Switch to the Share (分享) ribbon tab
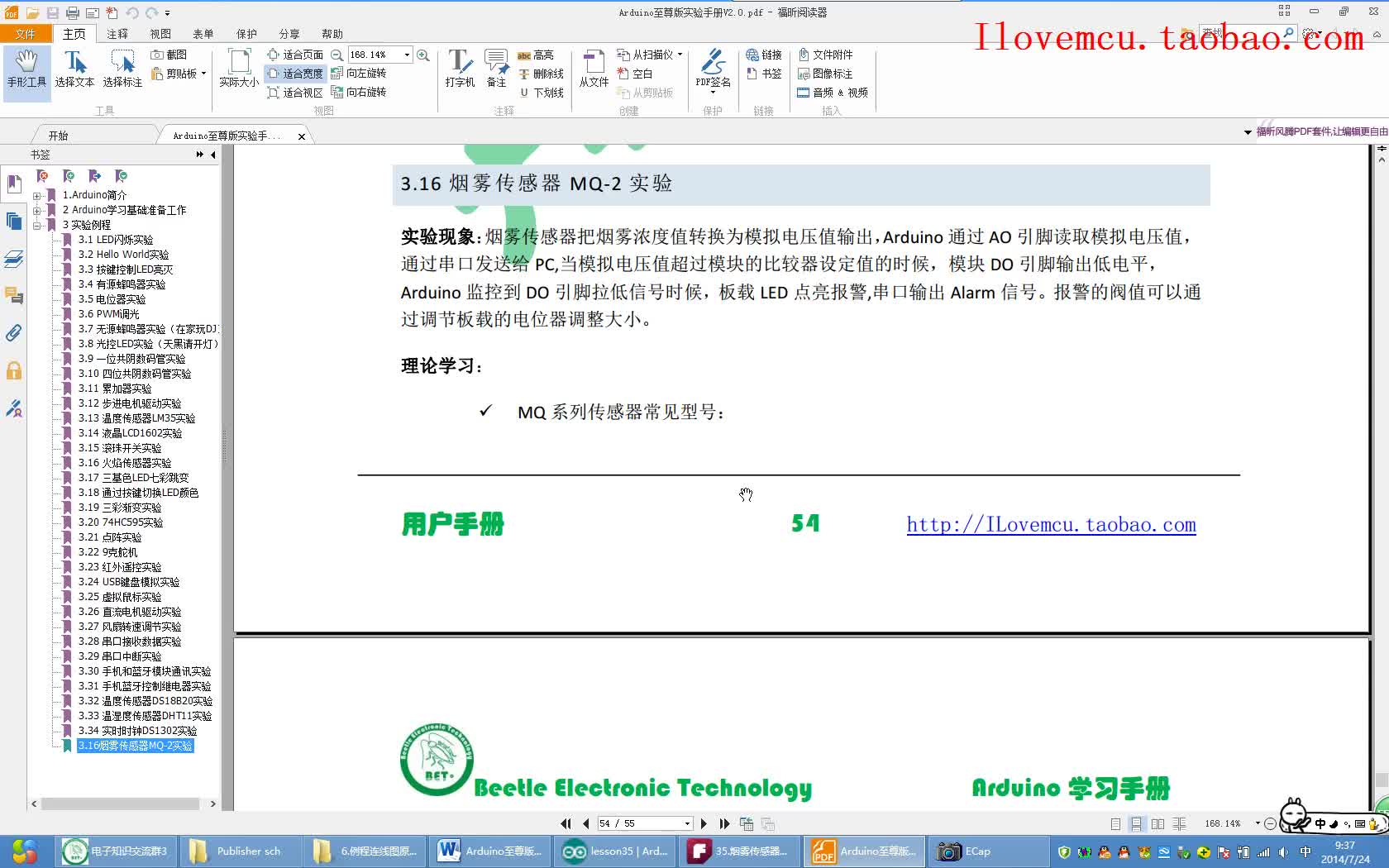 [x=289, y=34]
